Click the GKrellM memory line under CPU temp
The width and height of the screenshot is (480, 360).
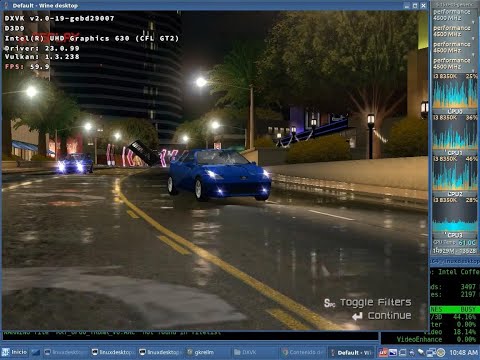455,251
